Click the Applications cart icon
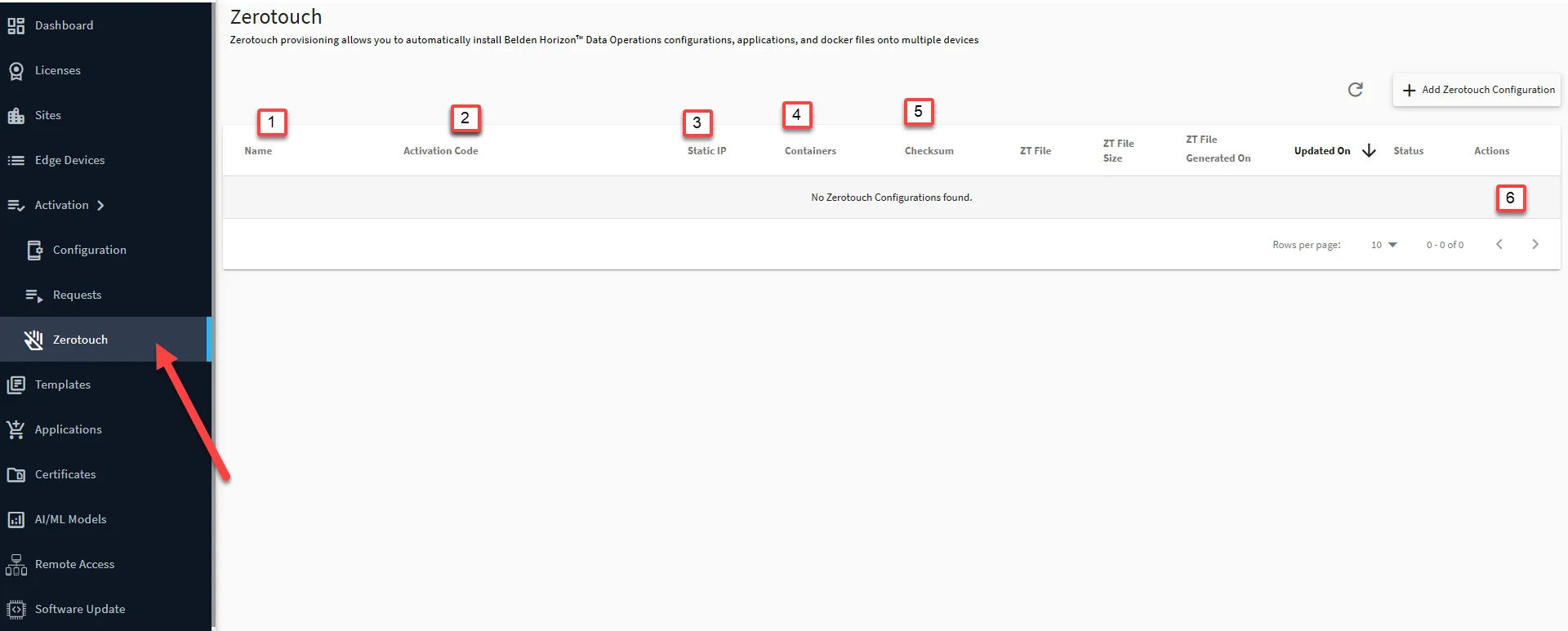Screen dimensions: 1568x631 16,429
